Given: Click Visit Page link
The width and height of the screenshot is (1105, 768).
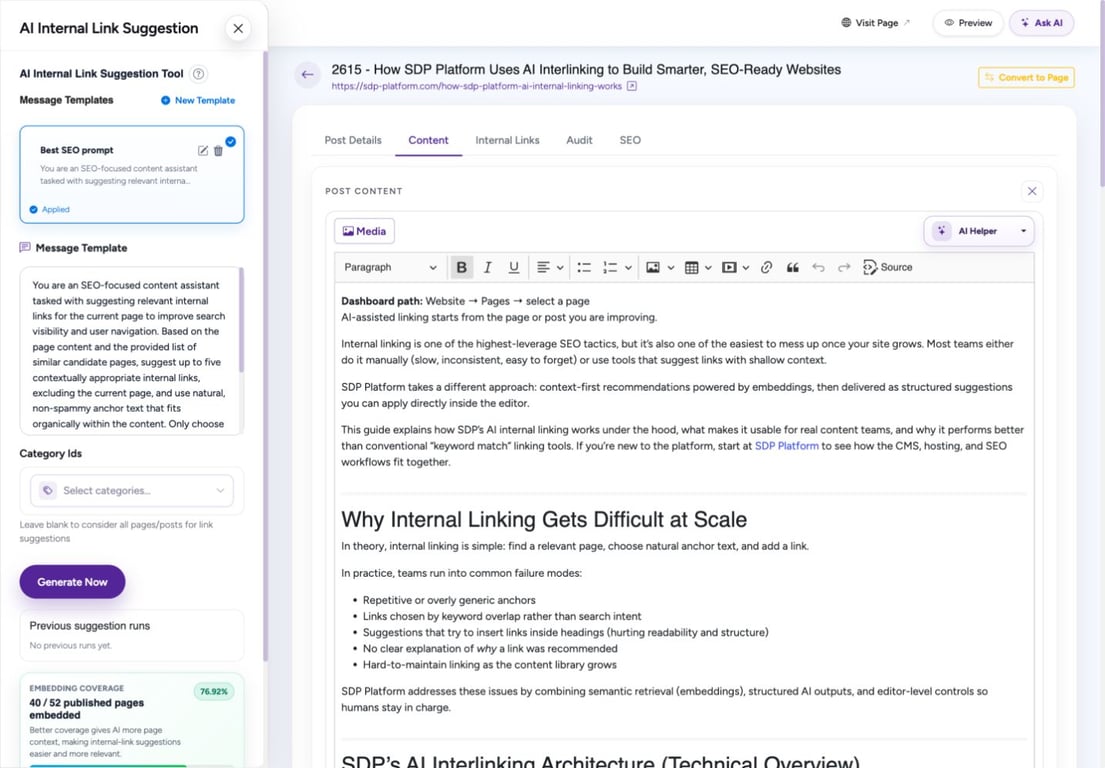Looking at the screenshot, I should [x=876, y=23].
